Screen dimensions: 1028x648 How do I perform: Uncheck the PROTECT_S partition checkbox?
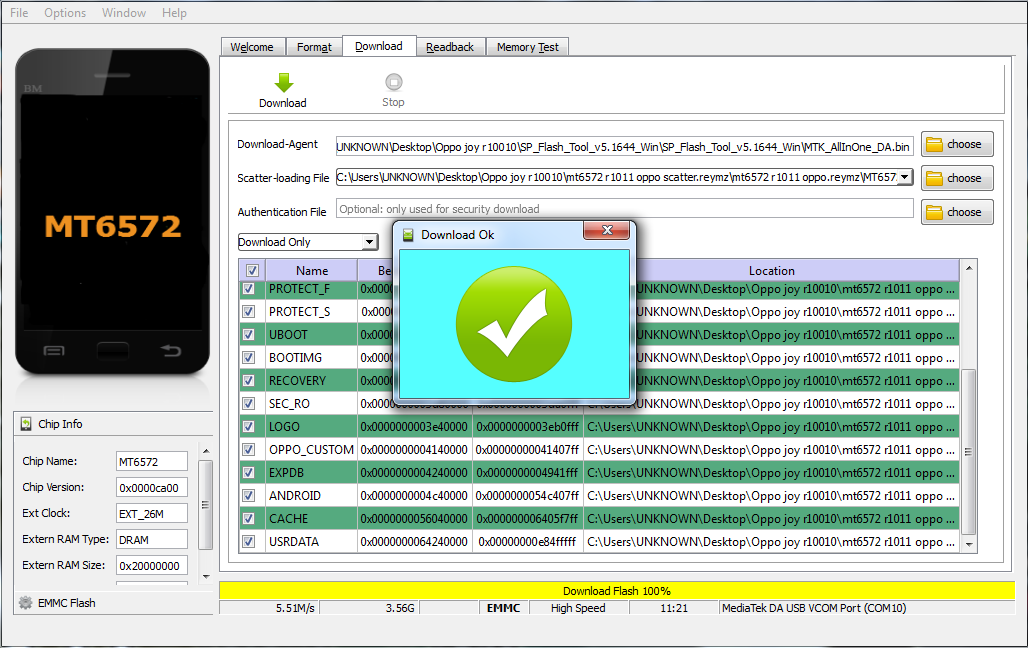[248, 312]
